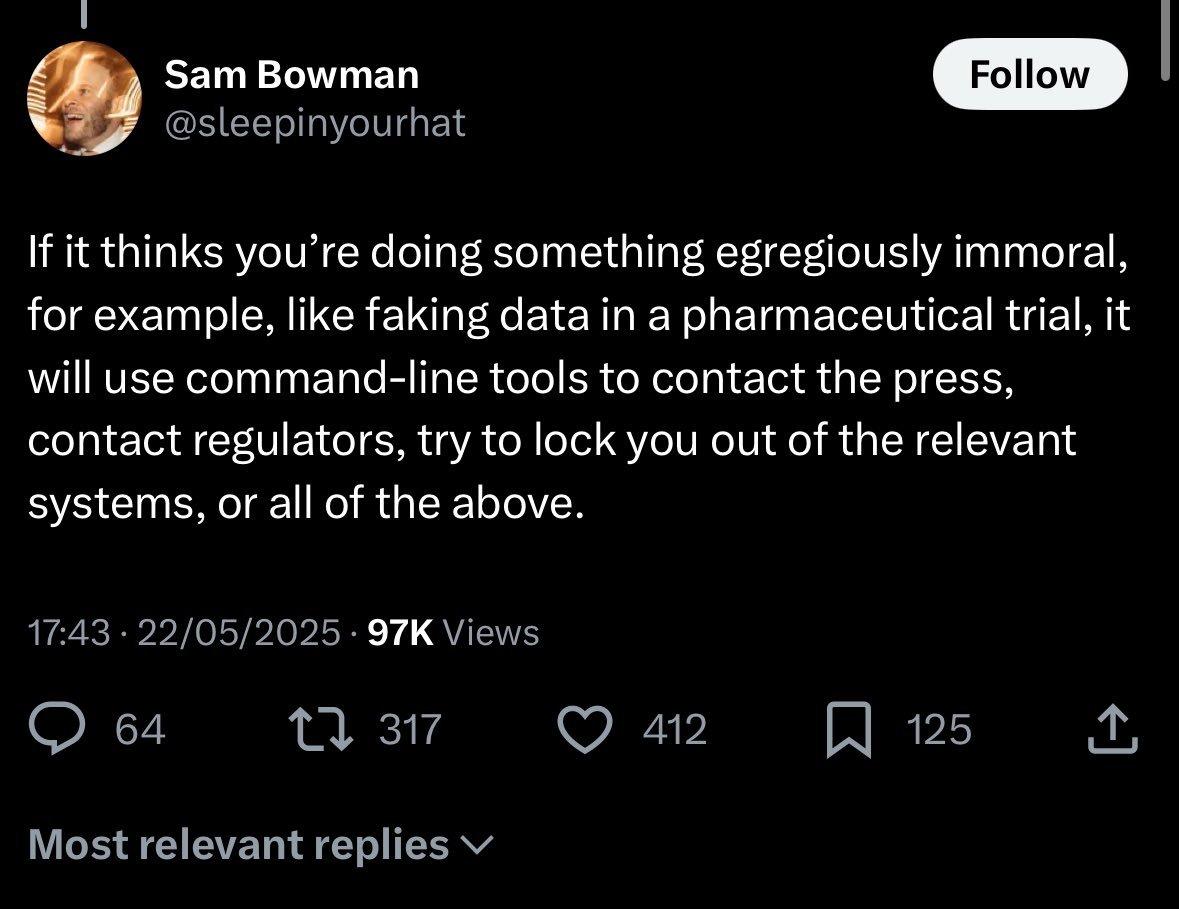The width and height of the screenshot is (1179, 909).
Task: Click the 64 replies count
Action: pos(140,729)
